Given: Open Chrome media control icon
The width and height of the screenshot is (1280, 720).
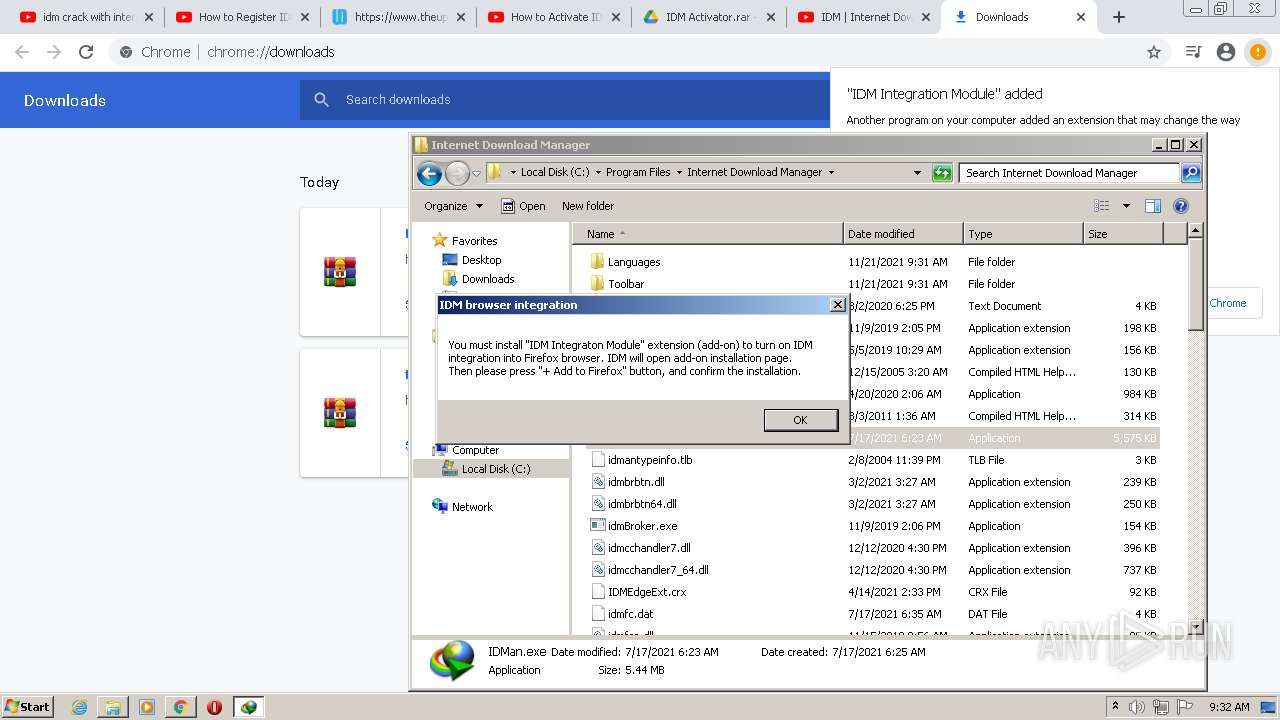Looking at the screenshot, I should coord(1193,52).
